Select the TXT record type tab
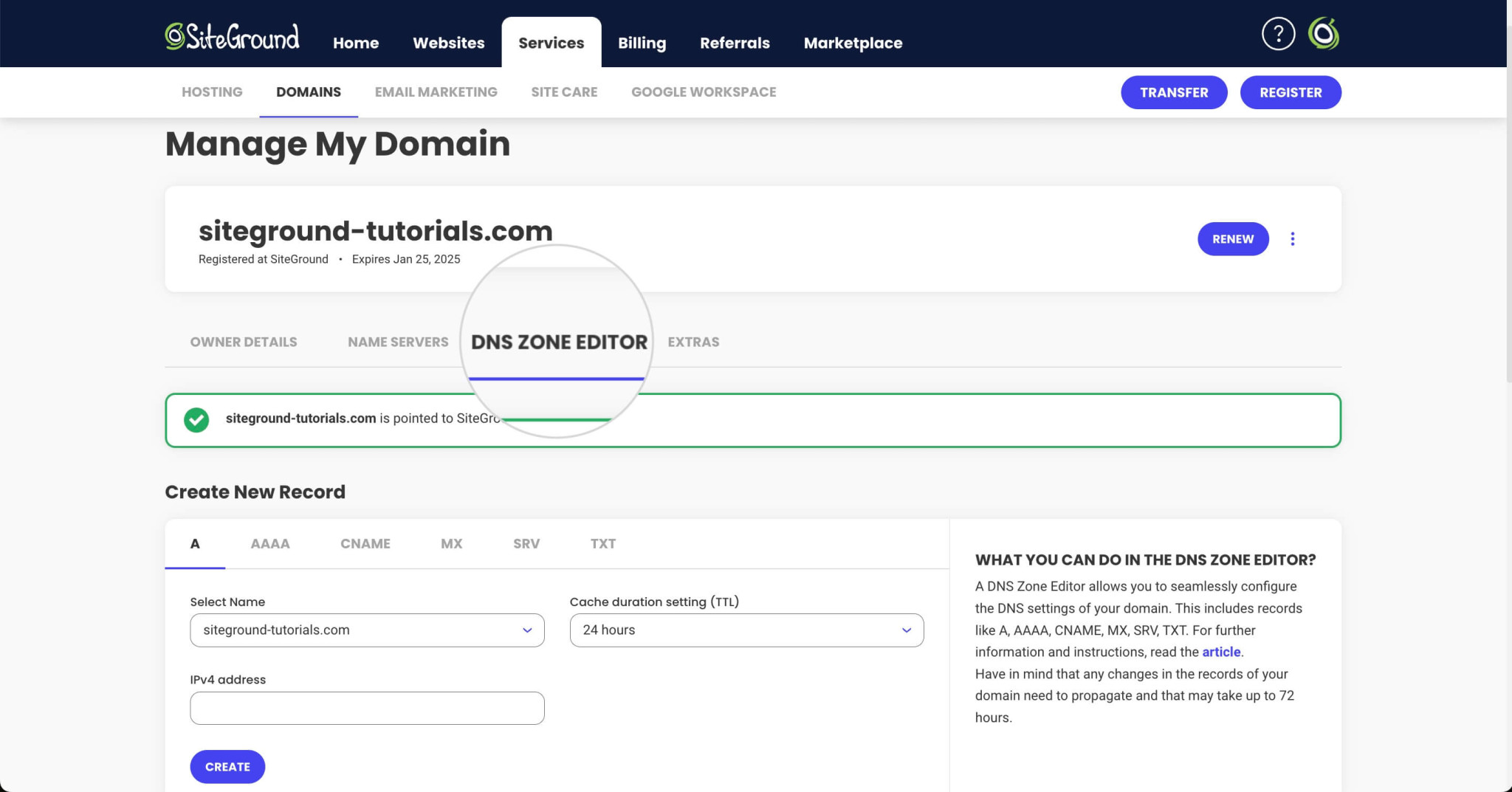 [x=602, y=544]
